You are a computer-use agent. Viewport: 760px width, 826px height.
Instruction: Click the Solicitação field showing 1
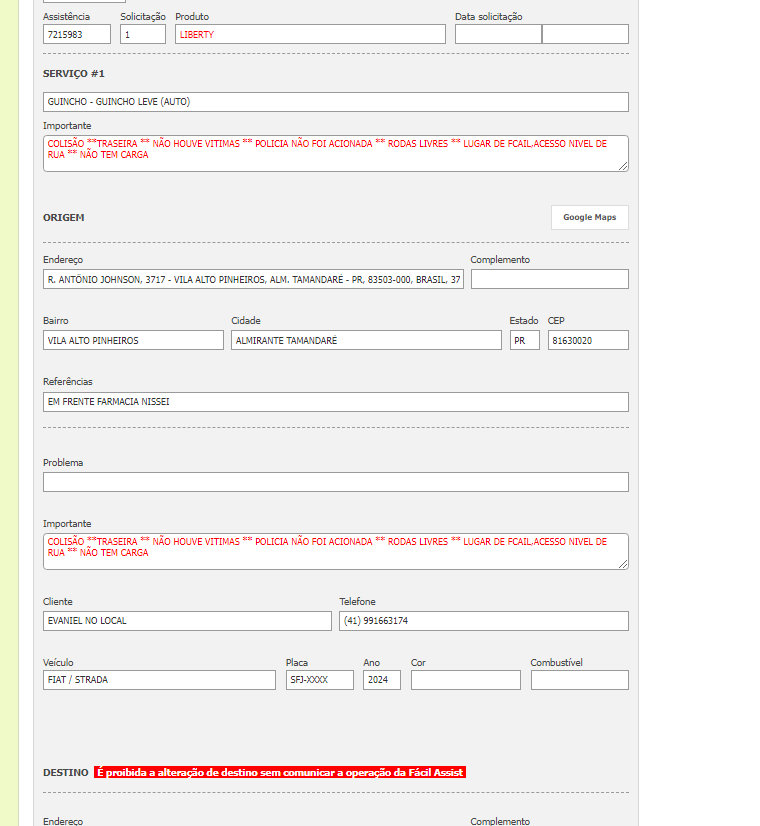pos(143,34)
